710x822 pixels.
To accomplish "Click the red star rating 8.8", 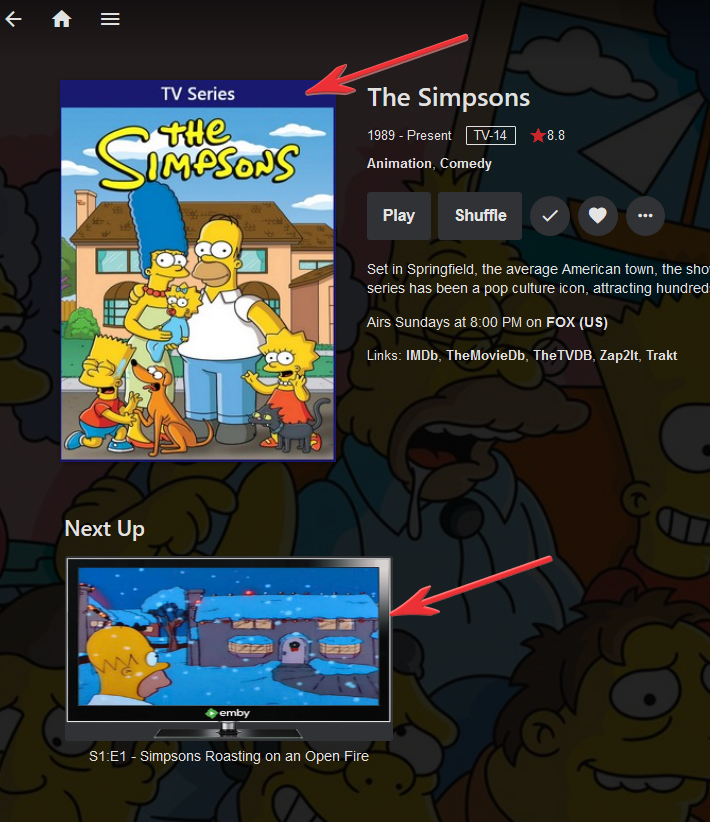I will [x=547, y=135].
